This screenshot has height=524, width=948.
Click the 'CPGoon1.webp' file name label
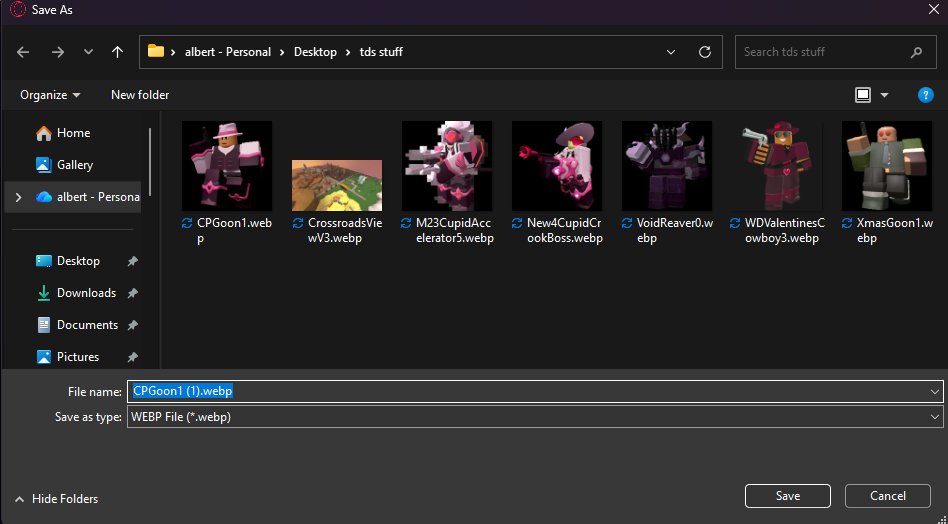coord(235,230)
